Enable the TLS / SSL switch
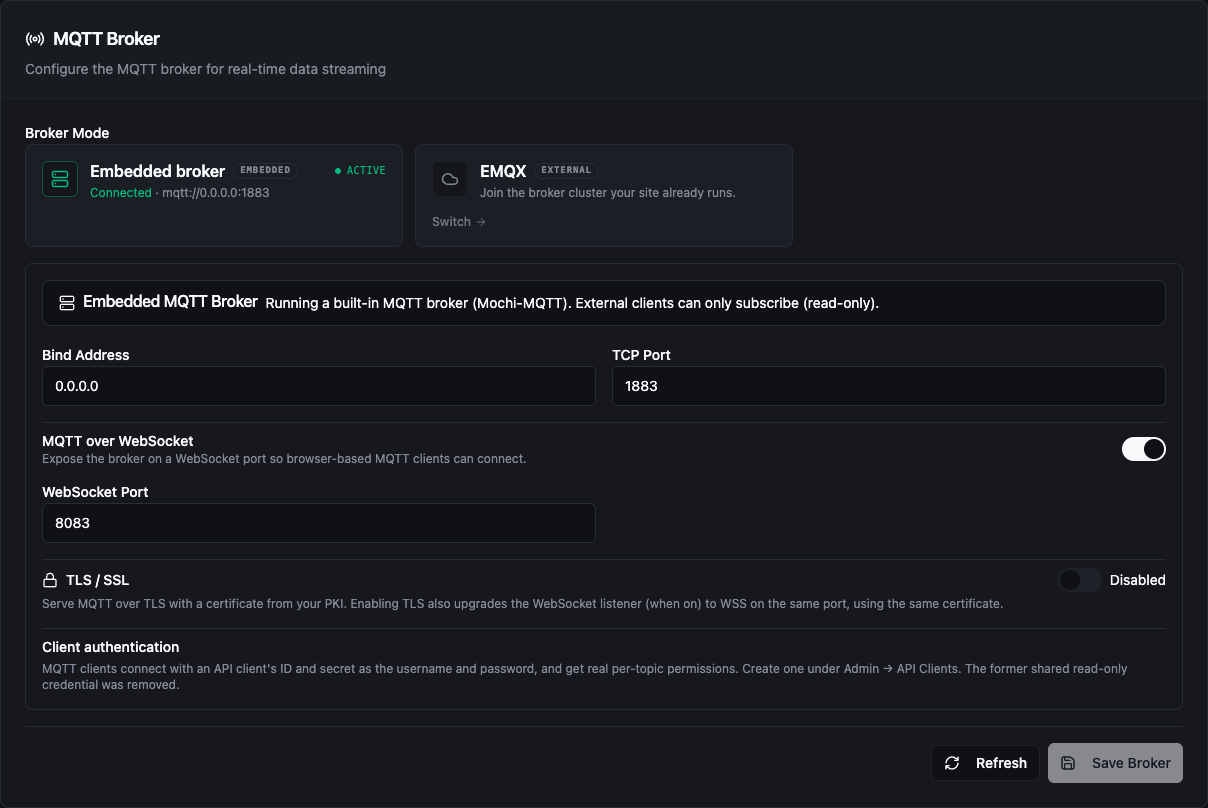This screenshot has height=808, width=1208. pyautogui.click(x=1080, y=580)
